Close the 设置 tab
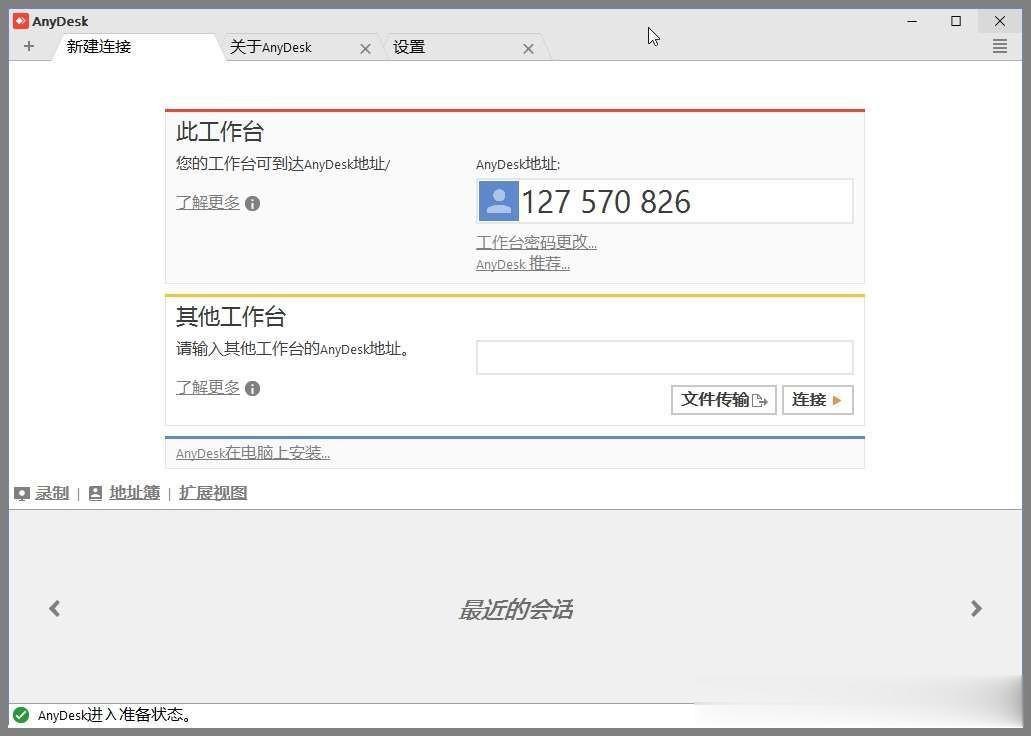1031x736 pixels. [x=528, y=49]
